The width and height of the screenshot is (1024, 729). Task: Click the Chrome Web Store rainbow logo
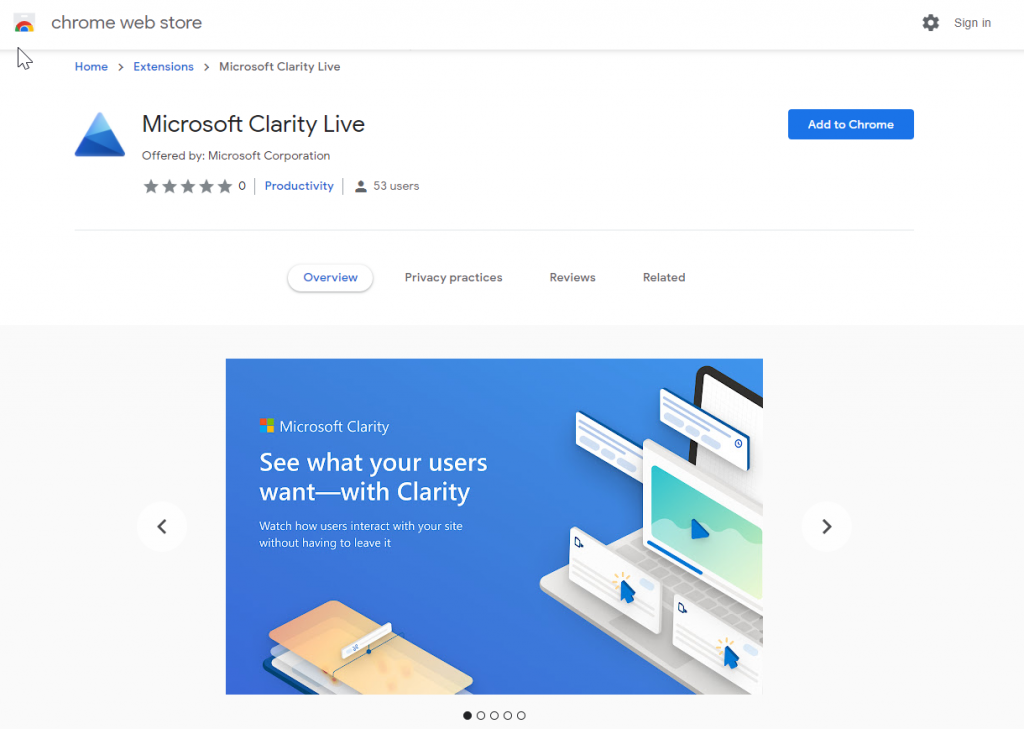24,23
